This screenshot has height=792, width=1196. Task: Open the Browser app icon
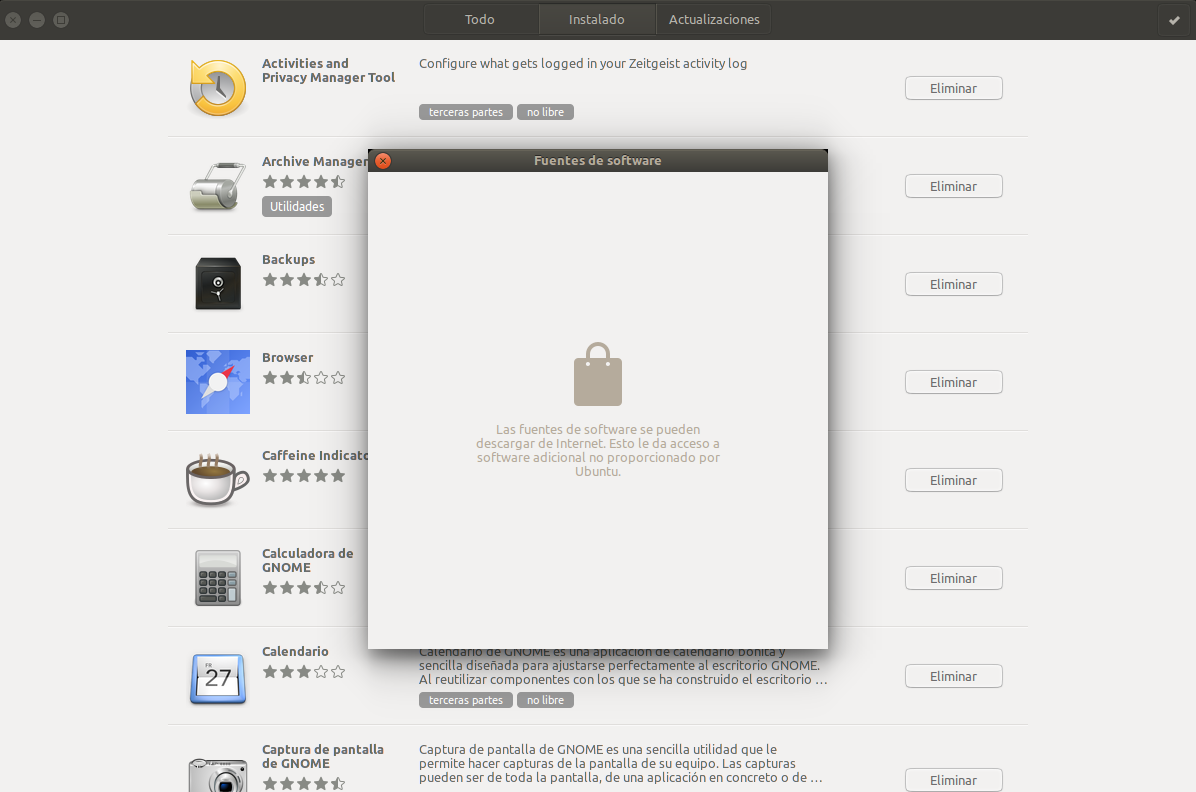[217, 382]
